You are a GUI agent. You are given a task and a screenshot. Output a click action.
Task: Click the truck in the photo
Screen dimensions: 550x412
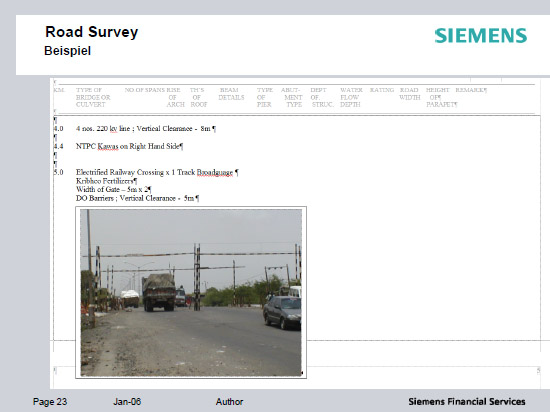[x=159, y=292]
